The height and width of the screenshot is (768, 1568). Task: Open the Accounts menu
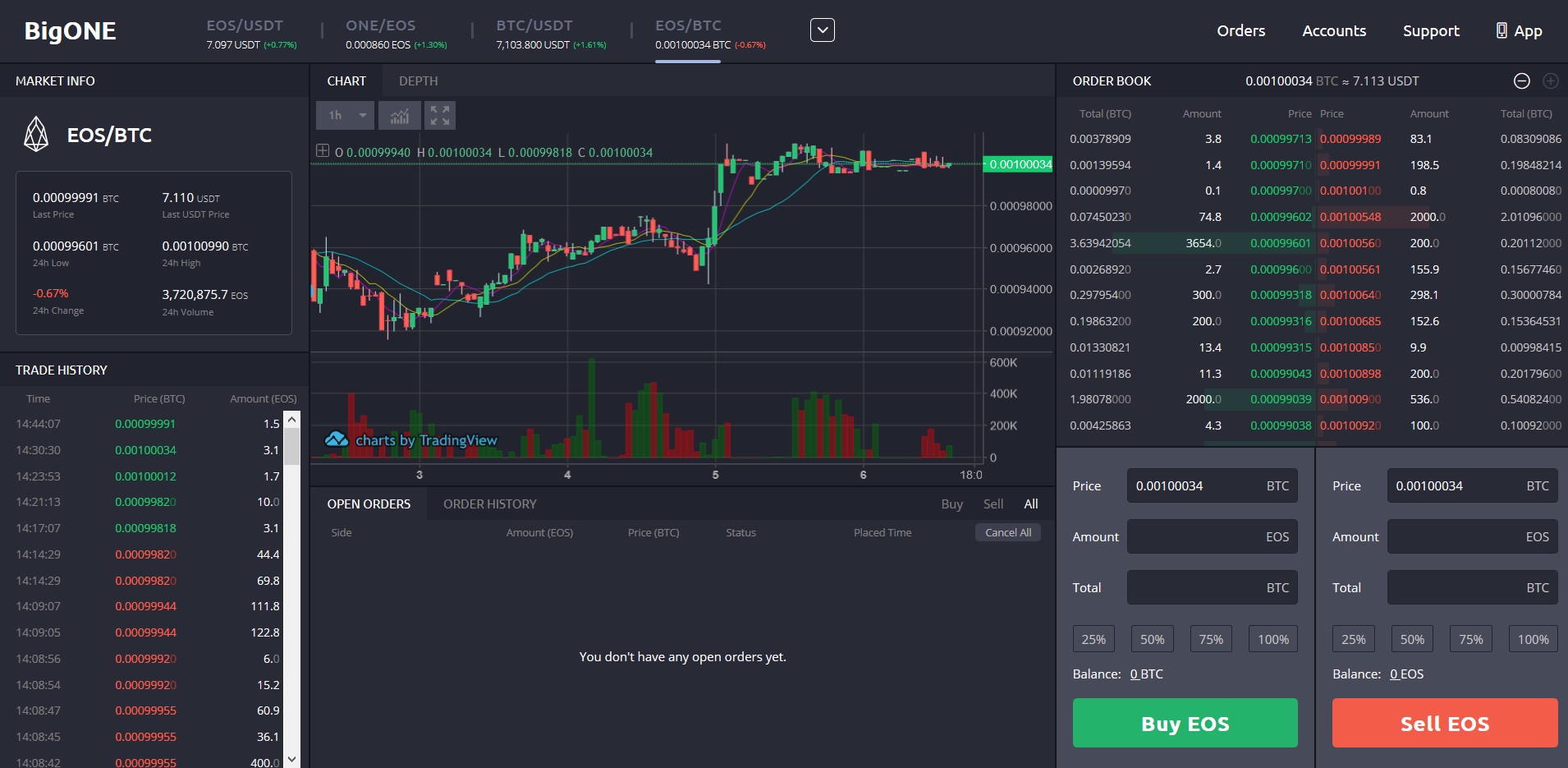(1334, 30)
